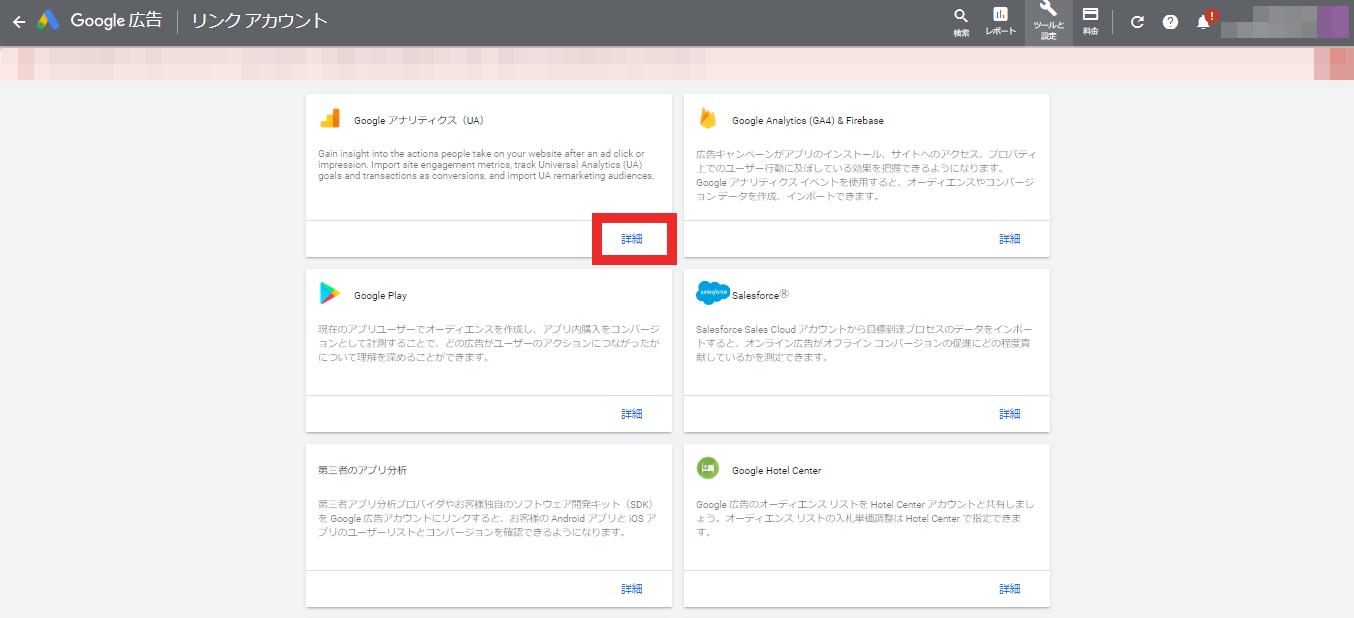Click the Hotel Center オーディエンス リスト description
The image size is (1354, 618).
866,518
